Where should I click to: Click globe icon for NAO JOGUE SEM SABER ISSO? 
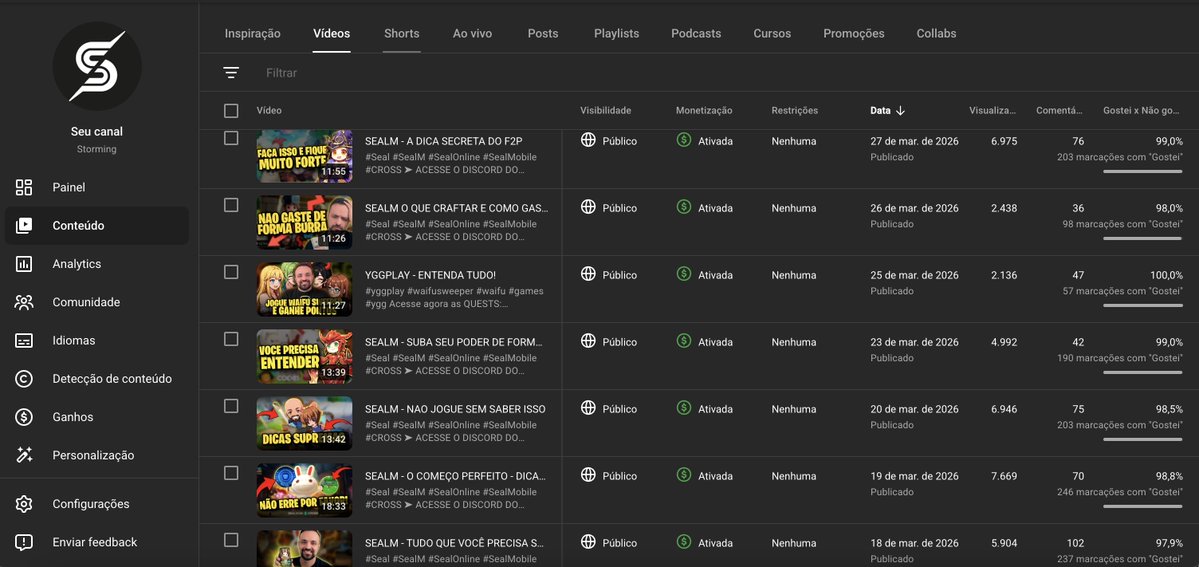pyautogui.click(x=588, y=408)
